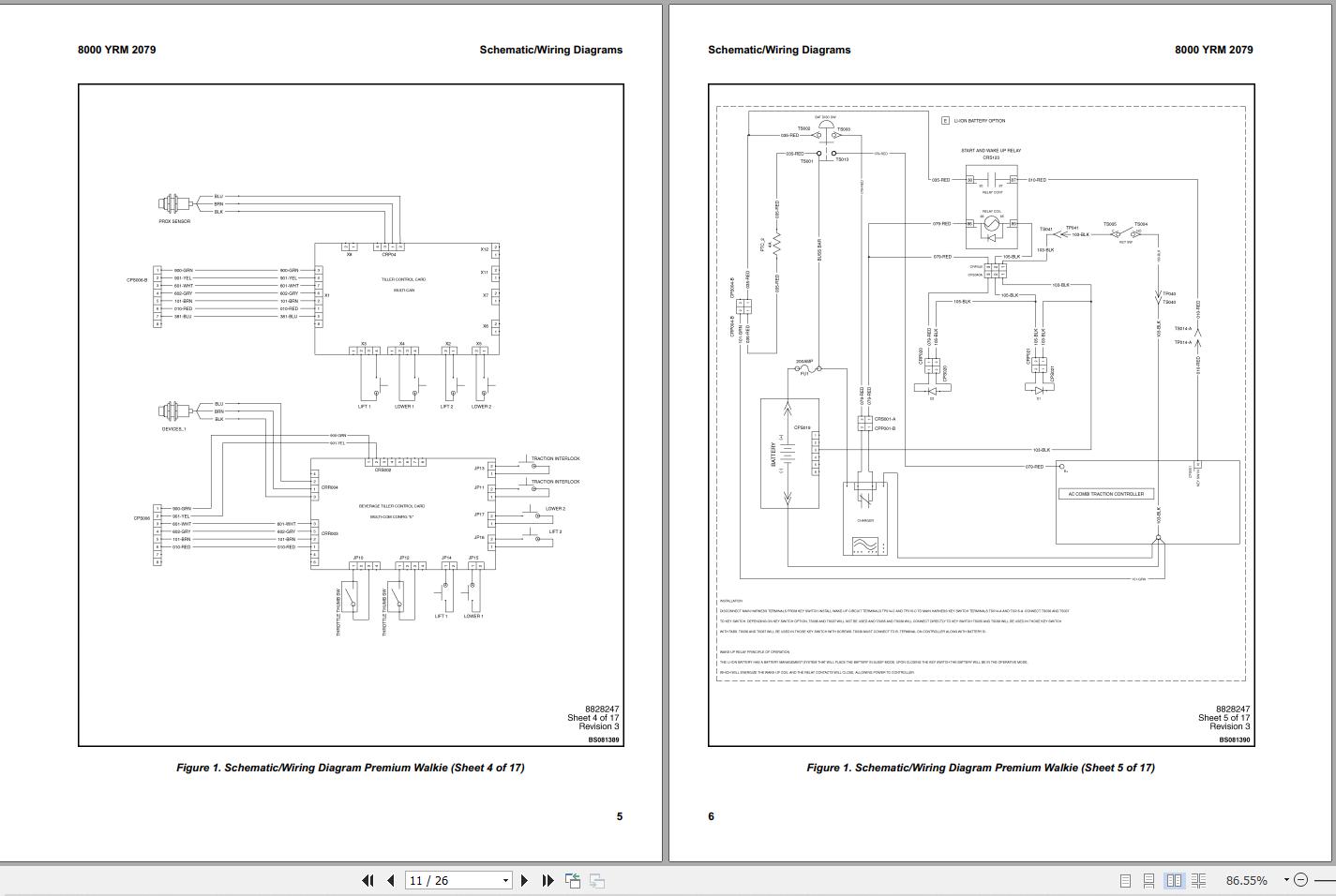Screen dimensions: 1336x896
Task: Switch to single page view
Action: click(x=1125, y=880)
